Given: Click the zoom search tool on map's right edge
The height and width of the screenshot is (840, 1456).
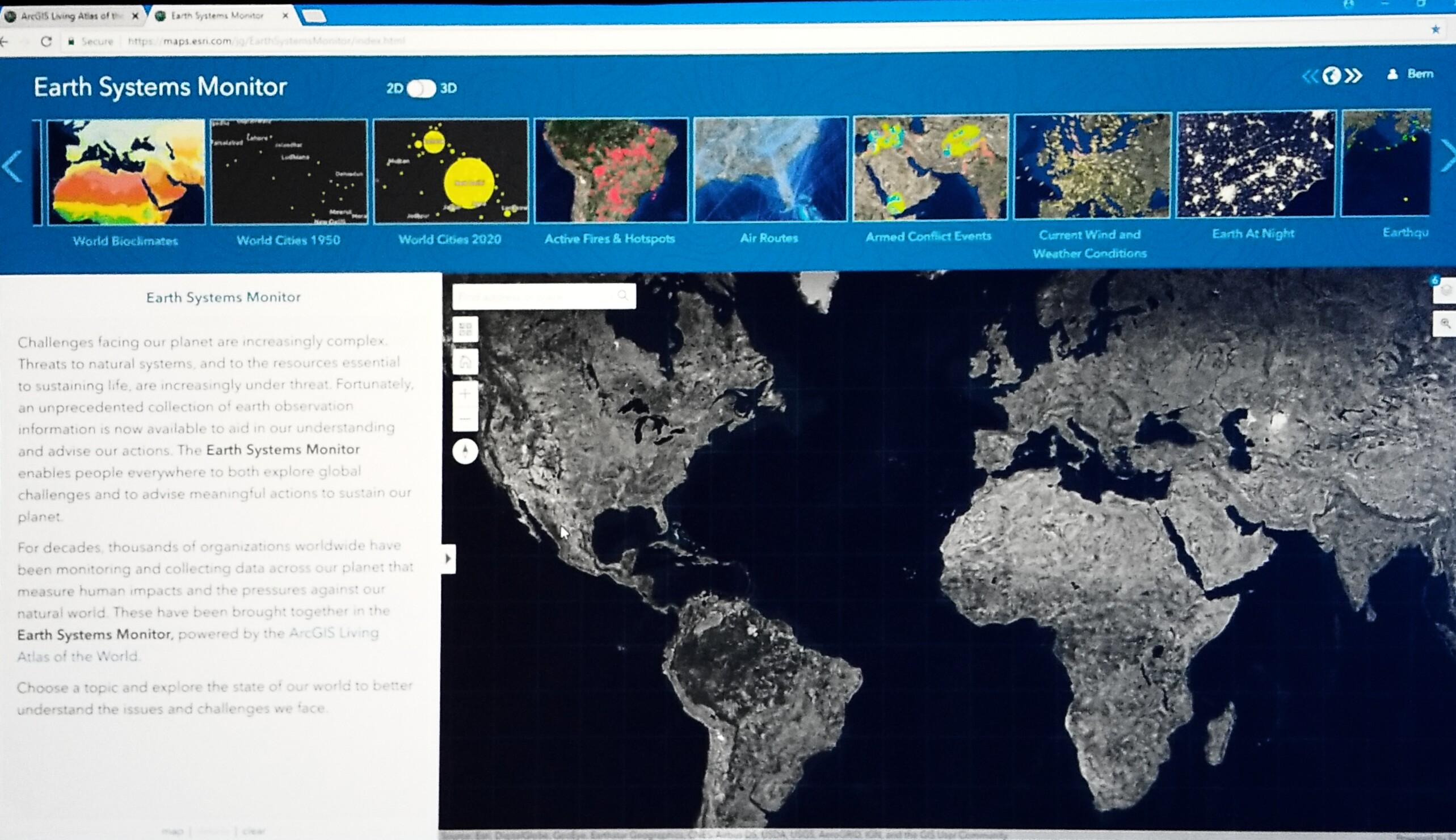Looking at the screenshot, I should [x=1445, y=323].
